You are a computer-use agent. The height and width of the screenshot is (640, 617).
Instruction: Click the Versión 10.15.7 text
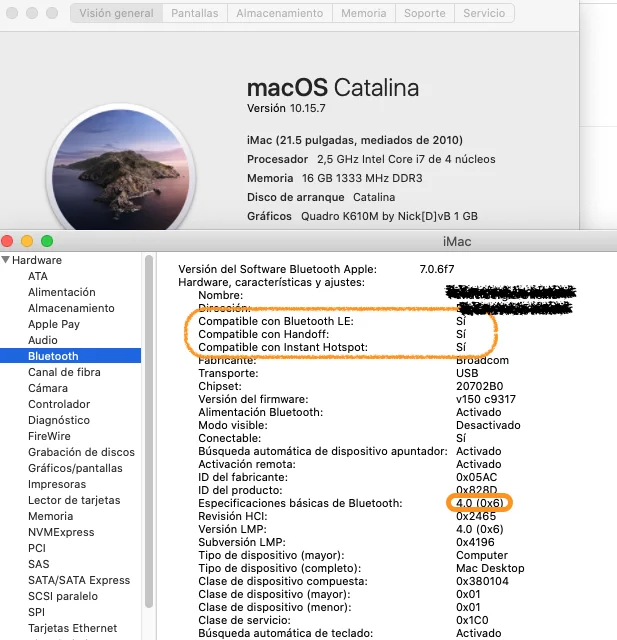tap(286, 108)
